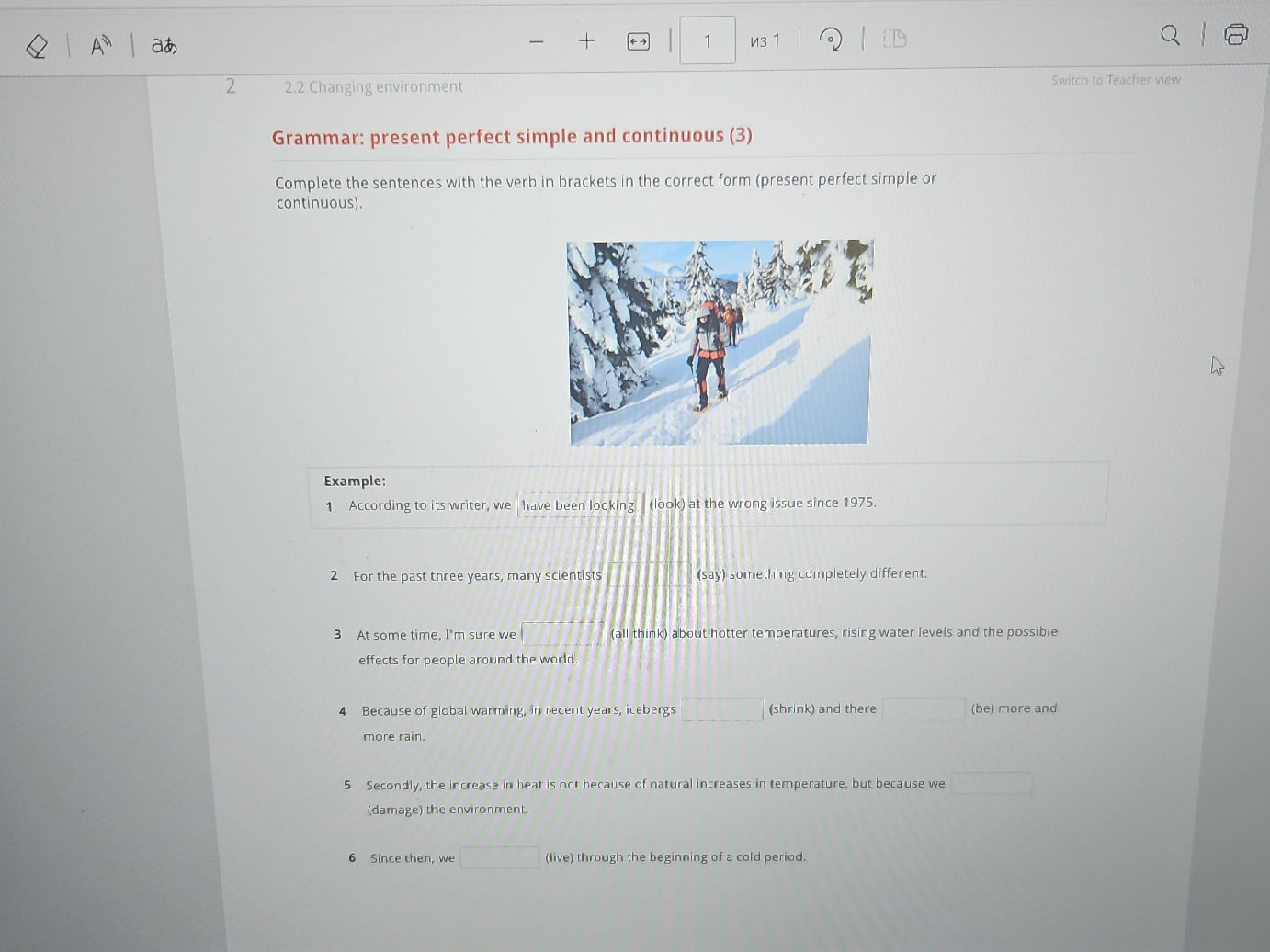1270x952 pixels.
Task: Click the text 'Since then, we'
Action: click(413, 858)
